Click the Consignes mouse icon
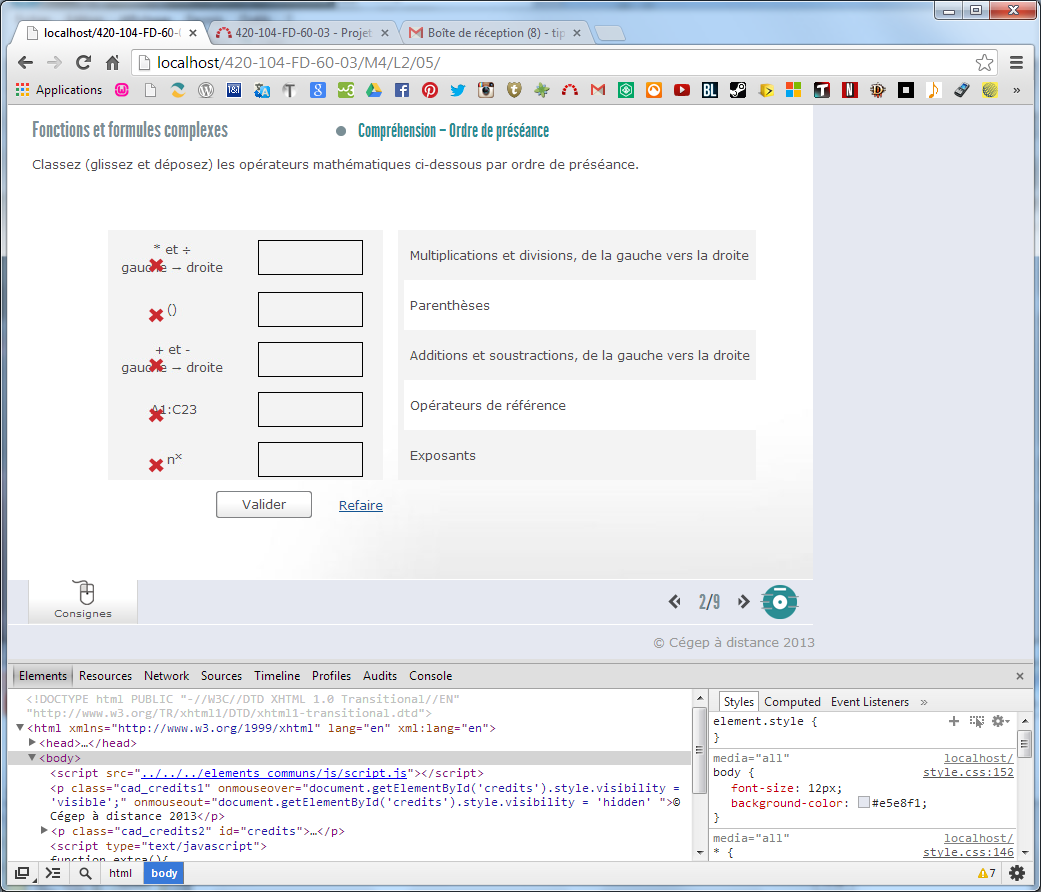Screen dimensions: 1041x892 point(85,593)
